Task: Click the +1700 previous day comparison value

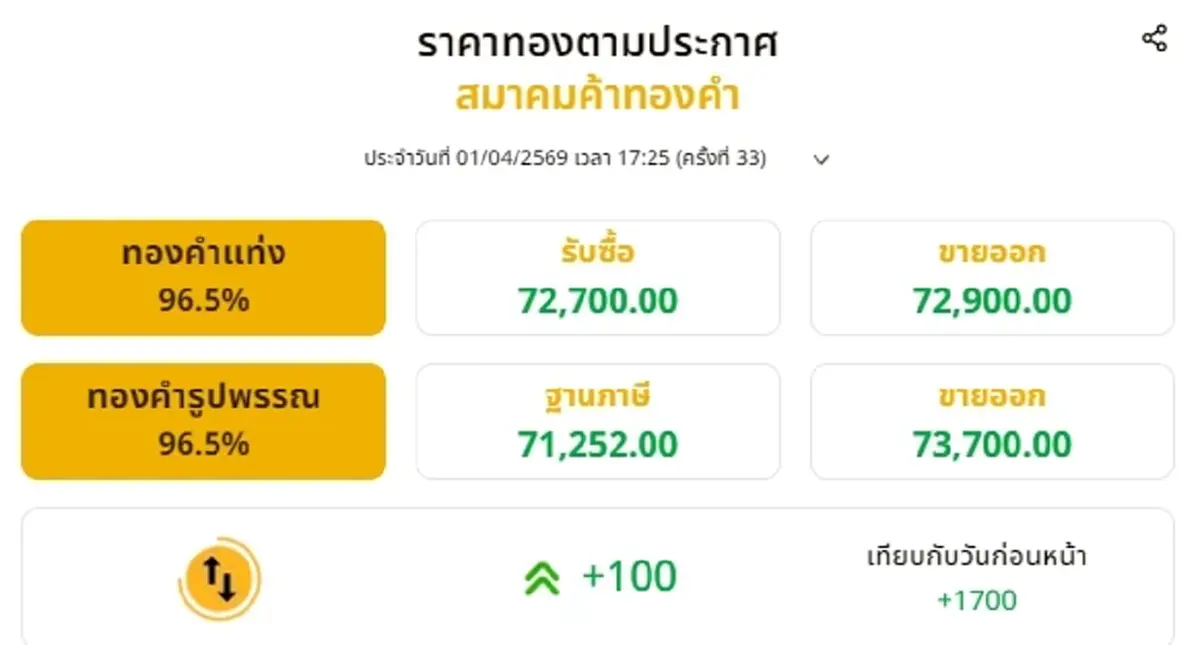Action: click(978, 600)
